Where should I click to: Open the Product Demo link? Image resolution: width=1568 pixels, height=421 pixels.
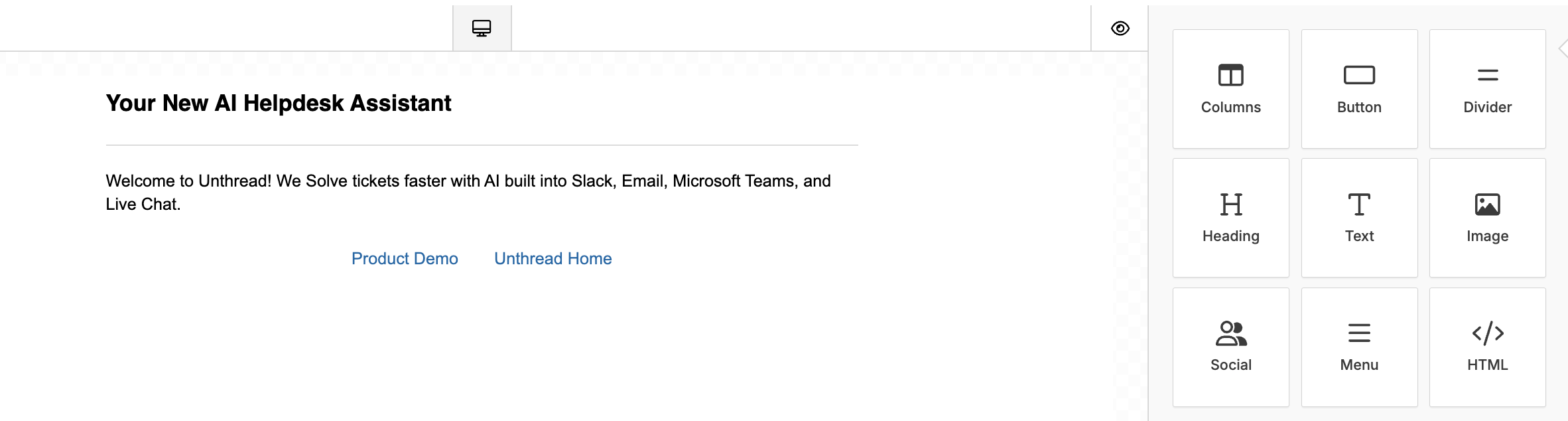click(405, 258)
